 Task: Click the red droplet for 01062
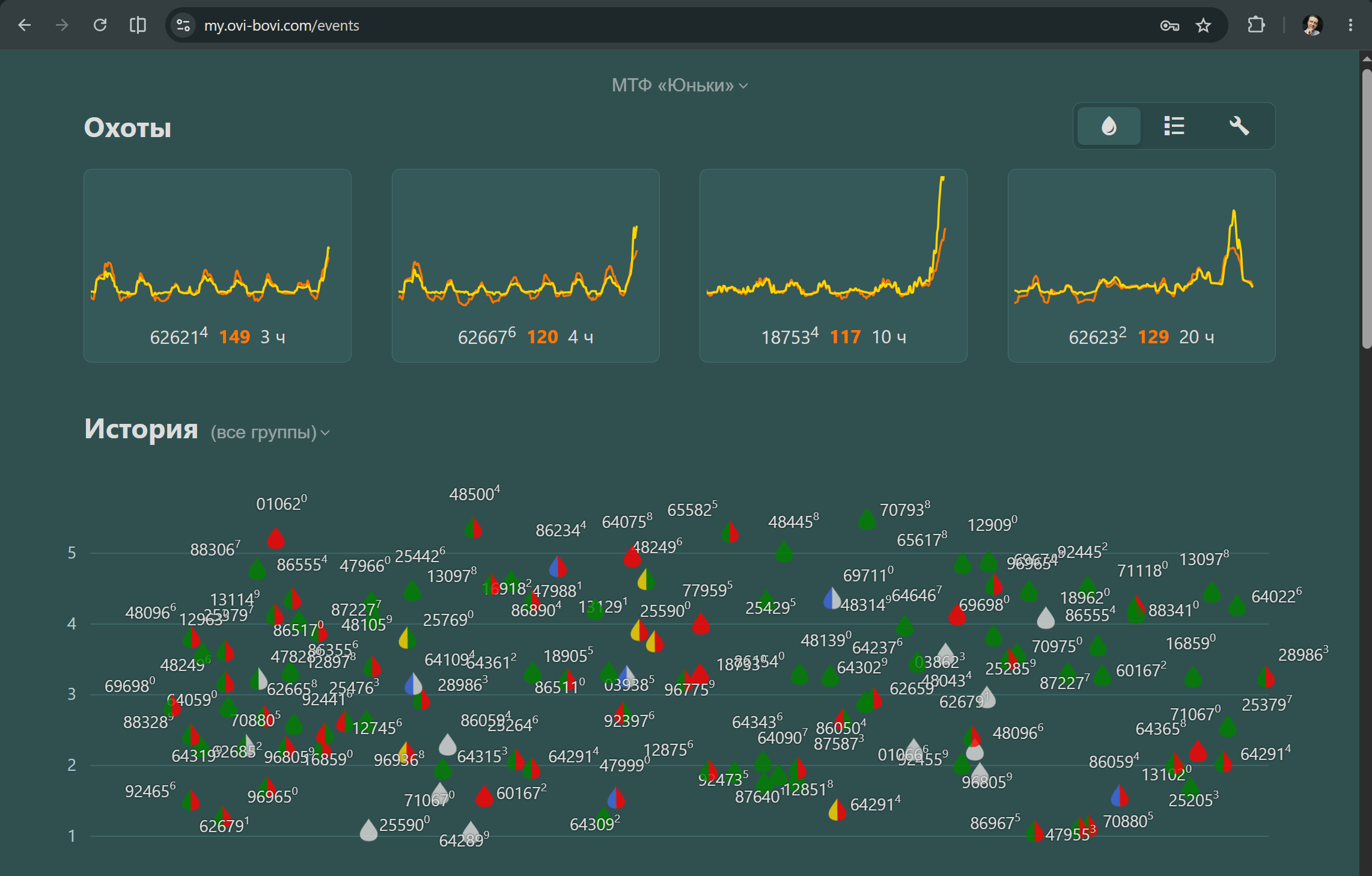pyautogui.click(x=276, y=538)
